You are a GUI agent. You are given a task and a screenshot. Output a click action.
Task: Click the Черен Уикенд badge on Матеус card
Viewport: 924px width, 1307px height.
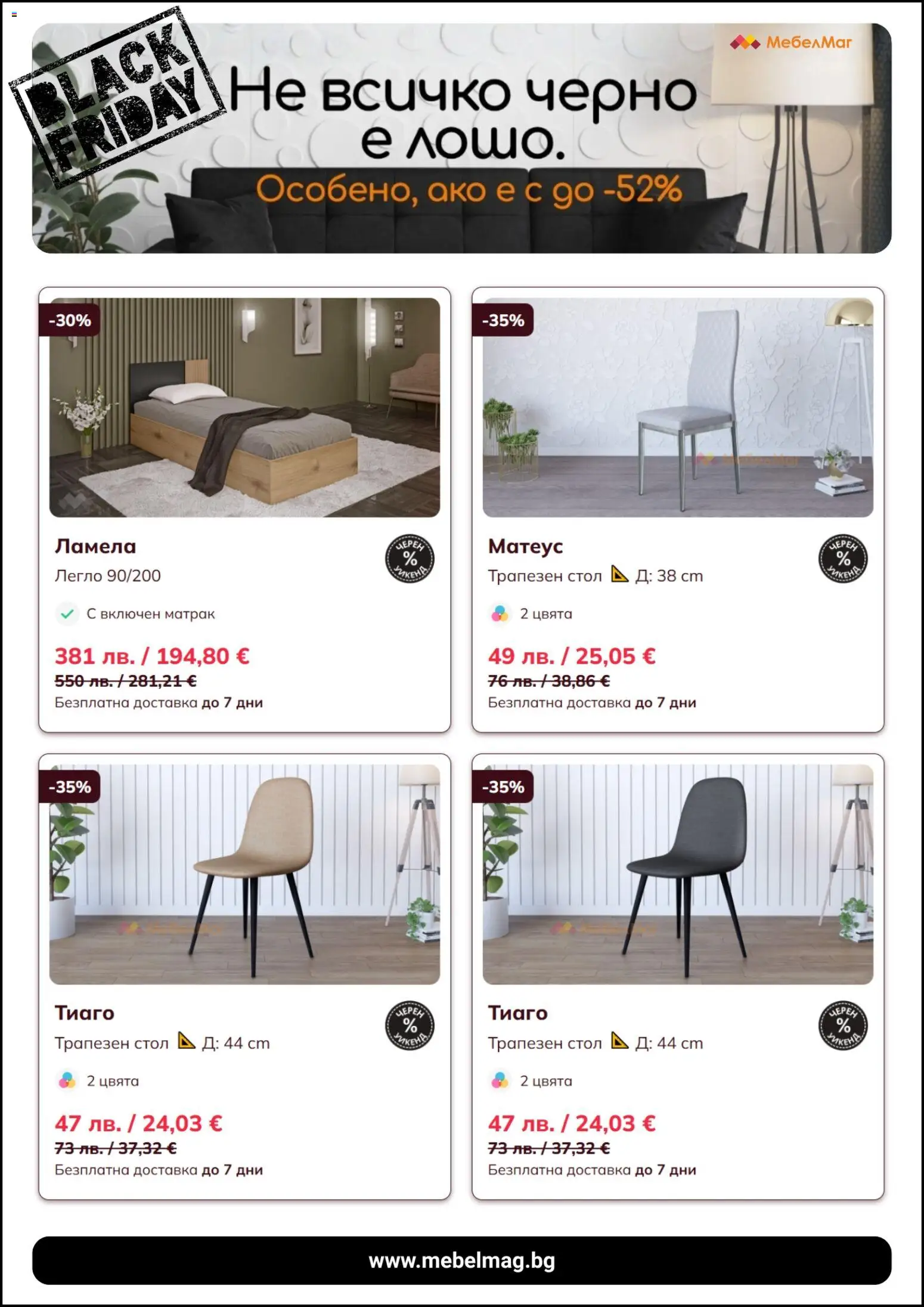pos(843,559)
